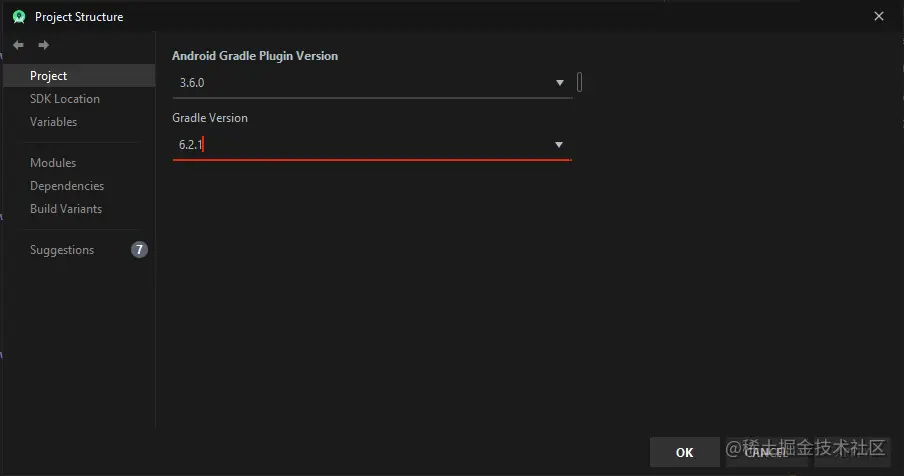904x476 pixels.
Task: Click the Gradle Version text field showing 6.2.1
Action: (360, 145)
